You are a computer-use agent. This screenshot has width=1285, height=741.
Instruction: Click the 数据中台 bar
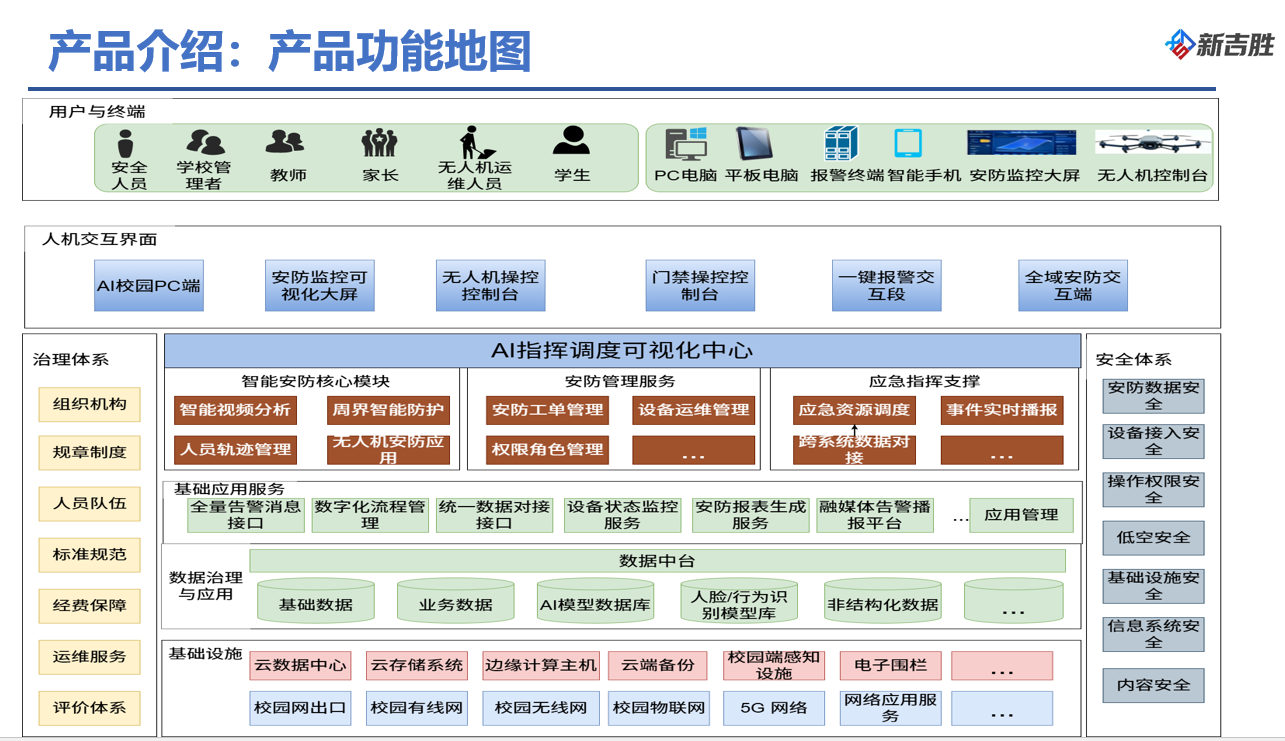[657, 561]
